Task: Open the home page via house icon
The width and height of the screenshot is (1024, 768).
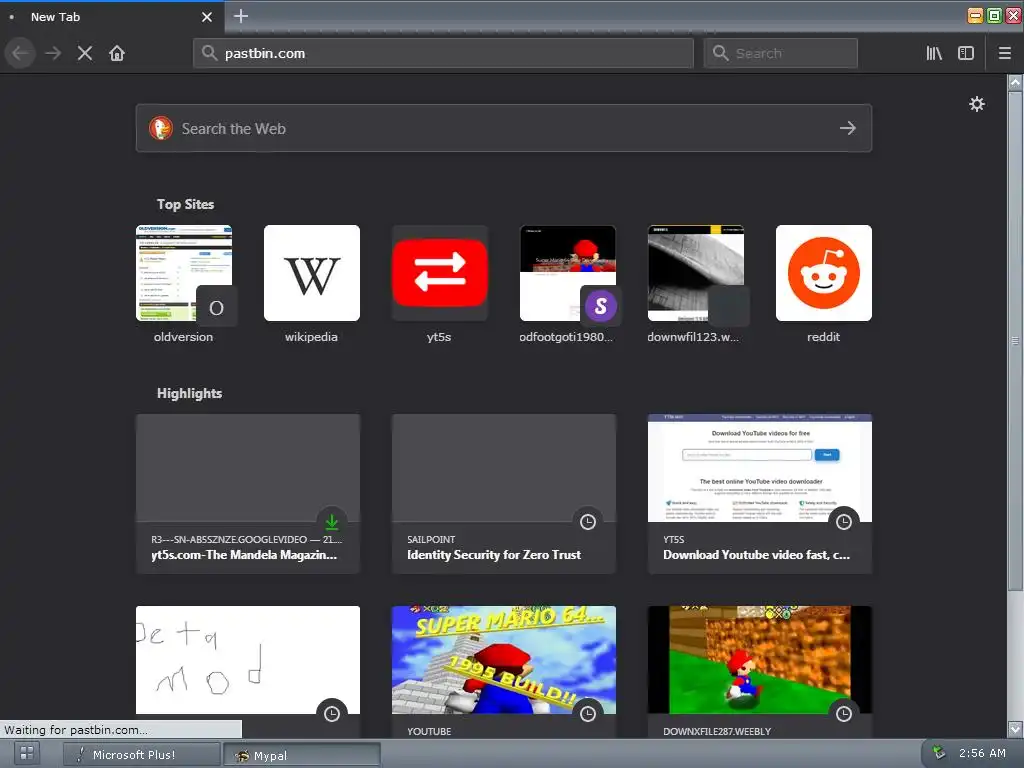Action: [x=117, y=53]
